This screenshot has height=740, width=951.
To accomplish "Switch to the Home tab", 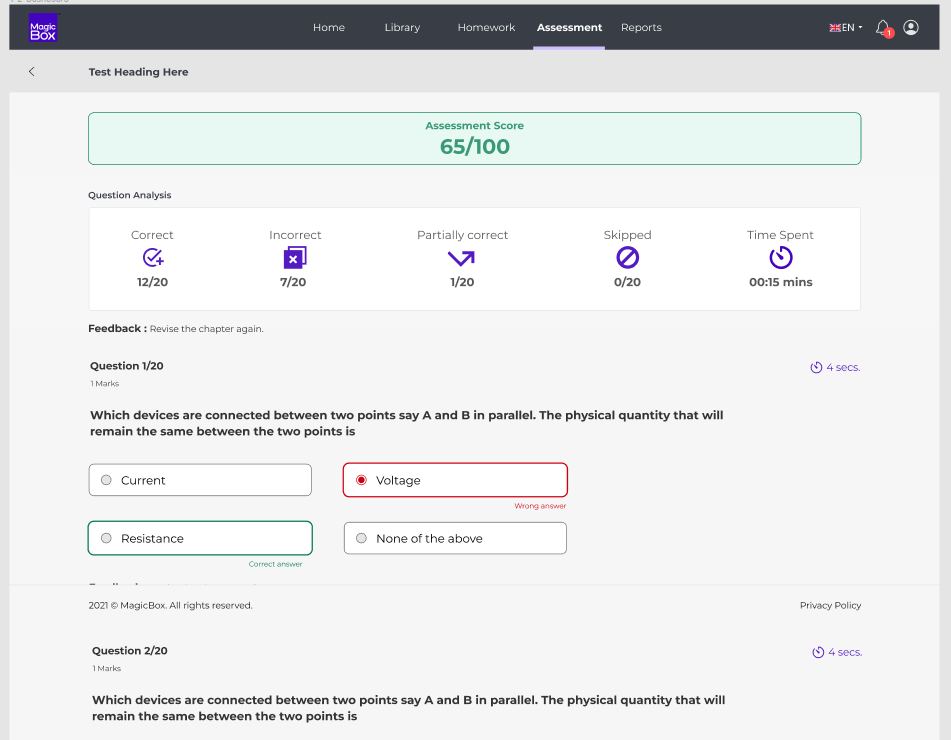I will 329,27.
